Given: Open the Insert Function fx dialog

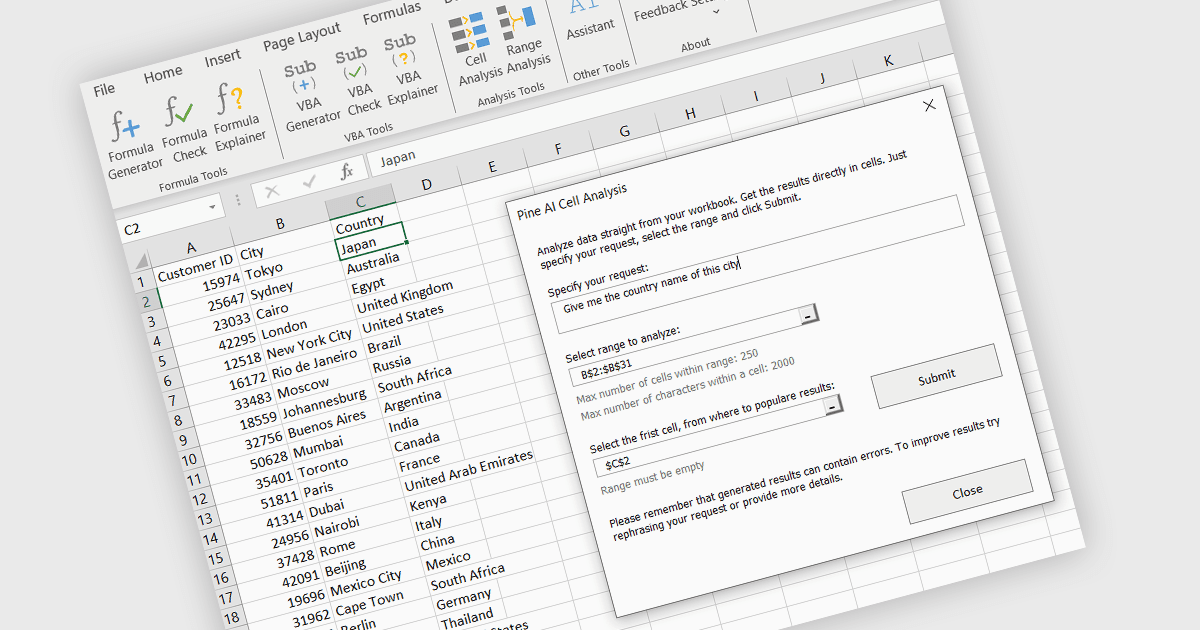Looking at the screenshot, I should (346, 172).
